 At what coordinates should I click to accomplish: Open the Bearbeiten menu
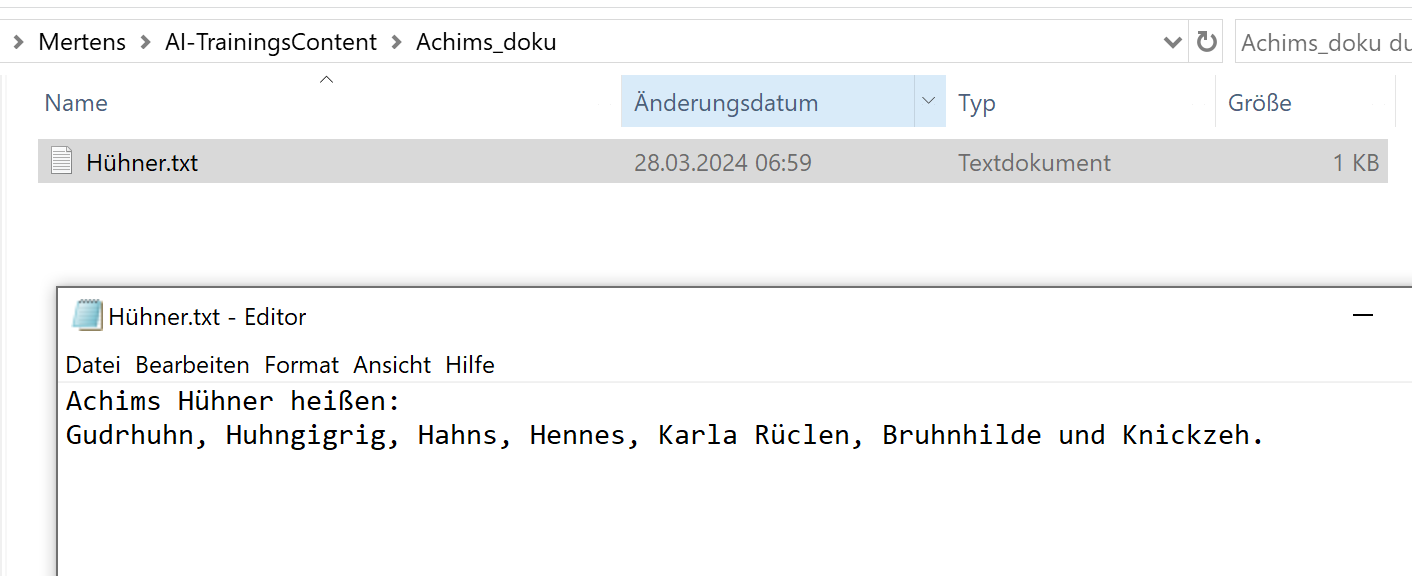point(193,365)
